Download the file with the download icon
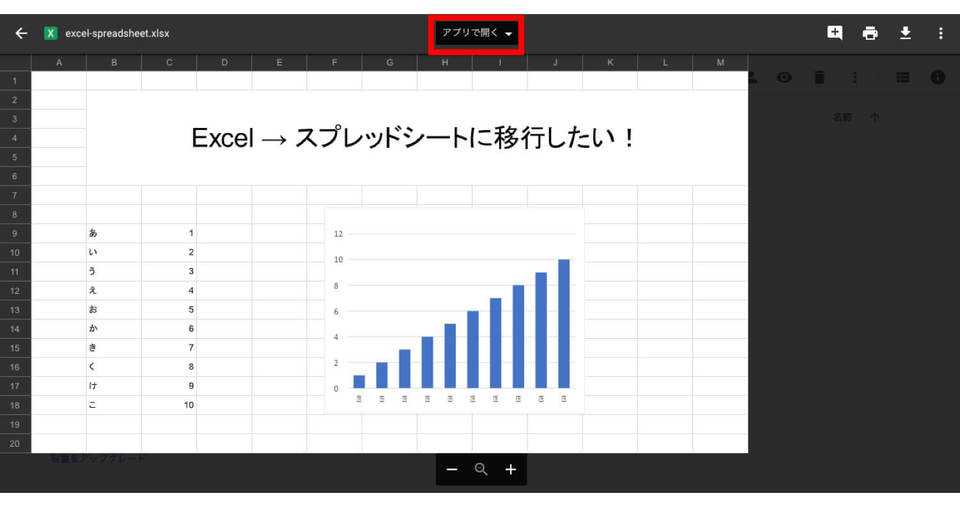This screenshot has width=960, height=507. [905, 33]
